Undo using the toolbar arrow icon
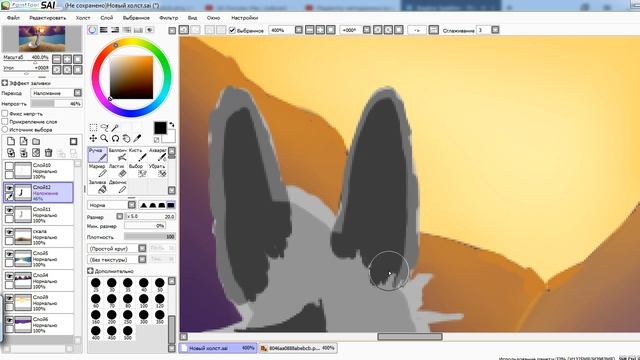This screenshot has width=640, height=360. pos(184,30)
